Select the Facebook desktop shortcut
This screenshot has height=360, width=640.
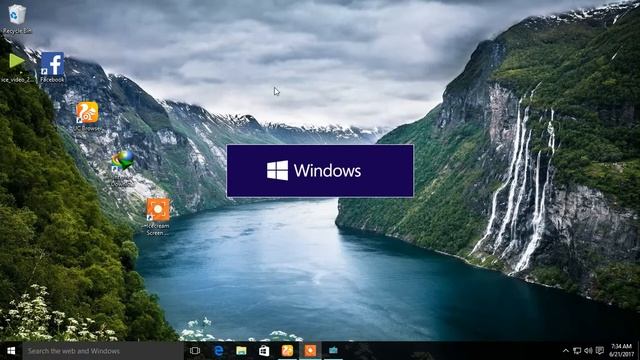pyautogui.click(x=52, y=67)
